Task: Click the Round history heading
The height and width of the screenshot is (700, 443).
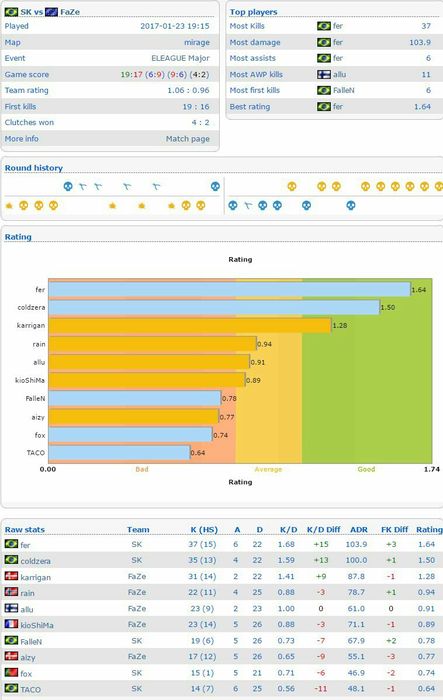Action: click(x=33, y=168)
